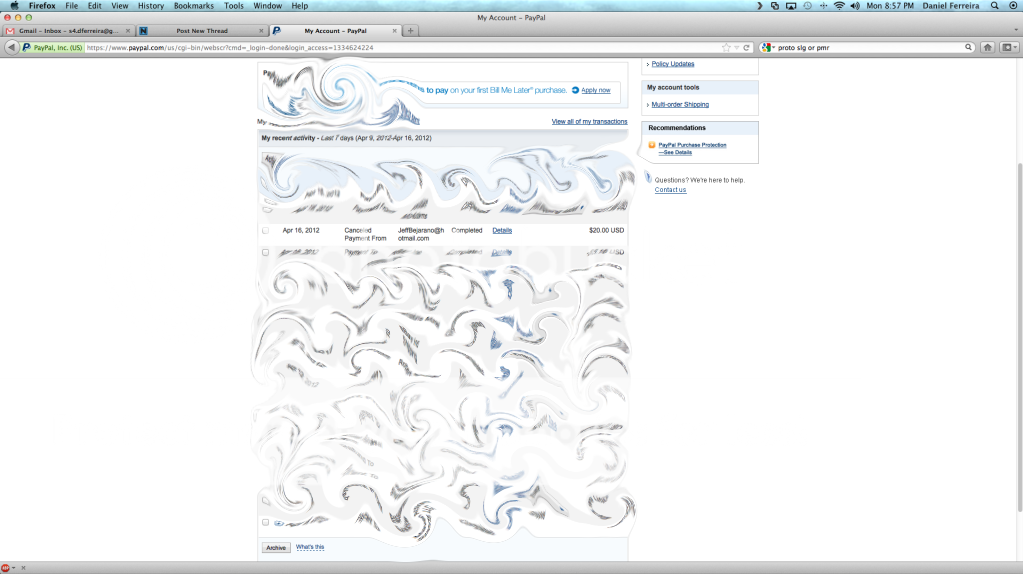Image resolution: width=1023 pixels, height=574 pixels.
Task: Tick the checkbox just above the Archive button
Action: pos(266,522)
